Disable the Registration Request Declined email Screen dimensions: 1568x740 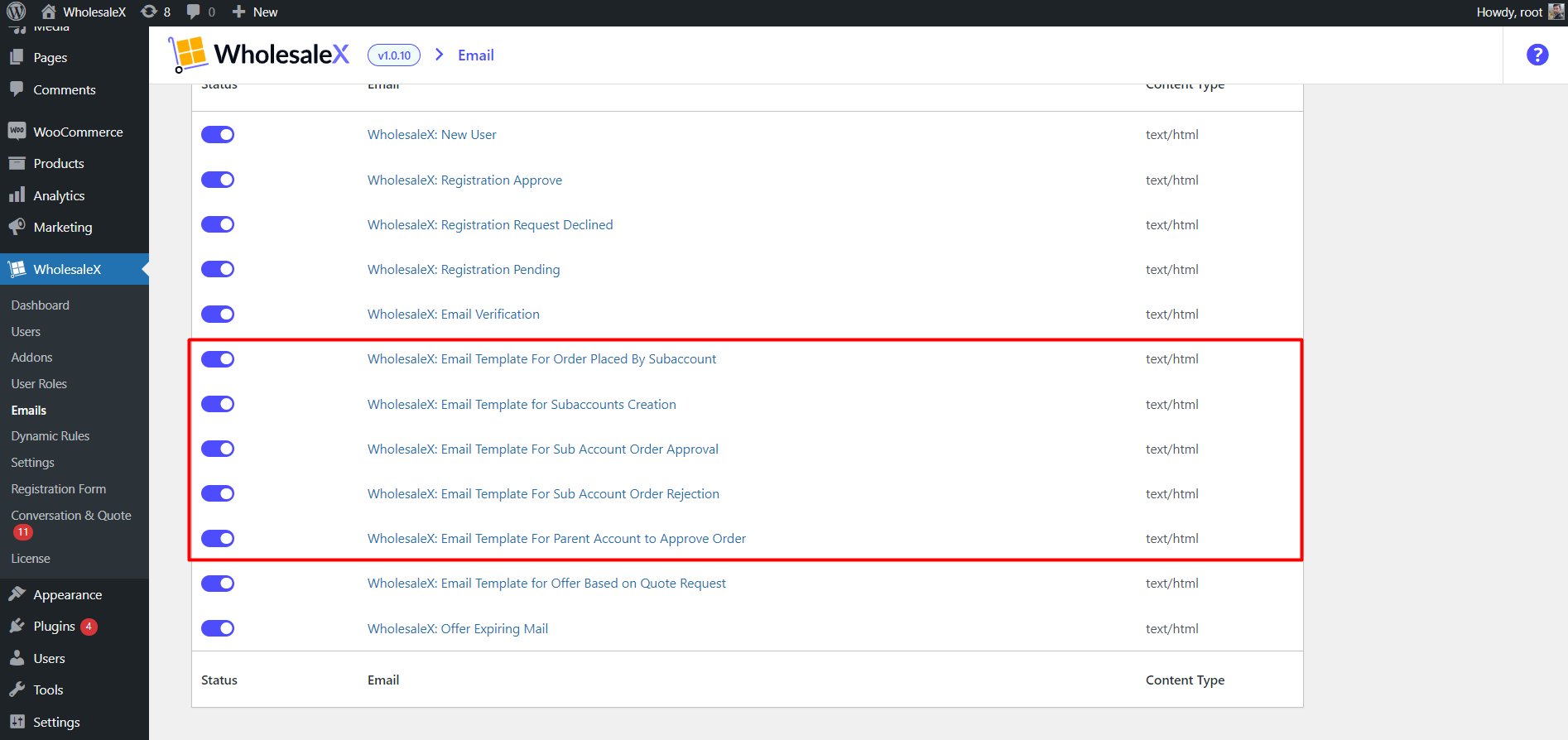[218, 224]
